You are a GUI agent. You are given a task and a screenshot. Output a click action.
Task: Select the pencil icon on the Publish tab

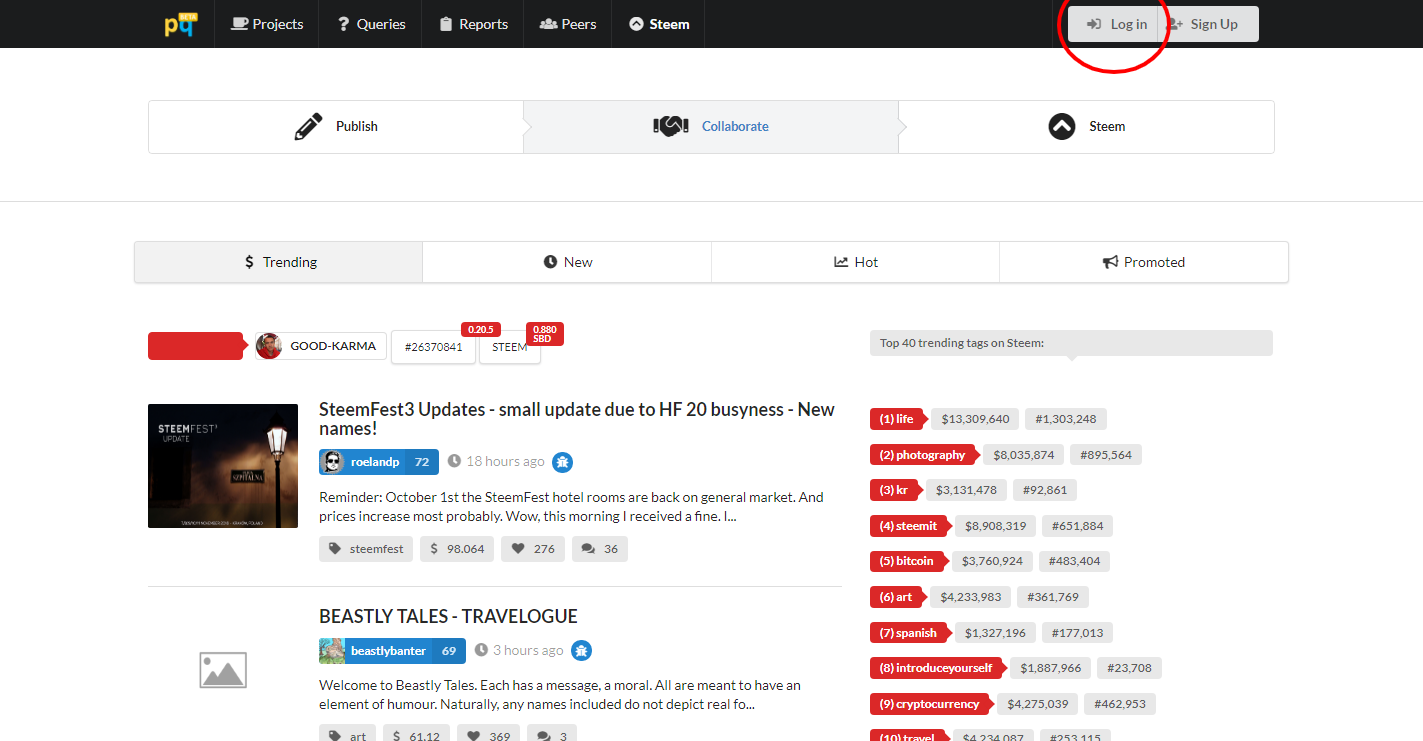pos(309,126)
